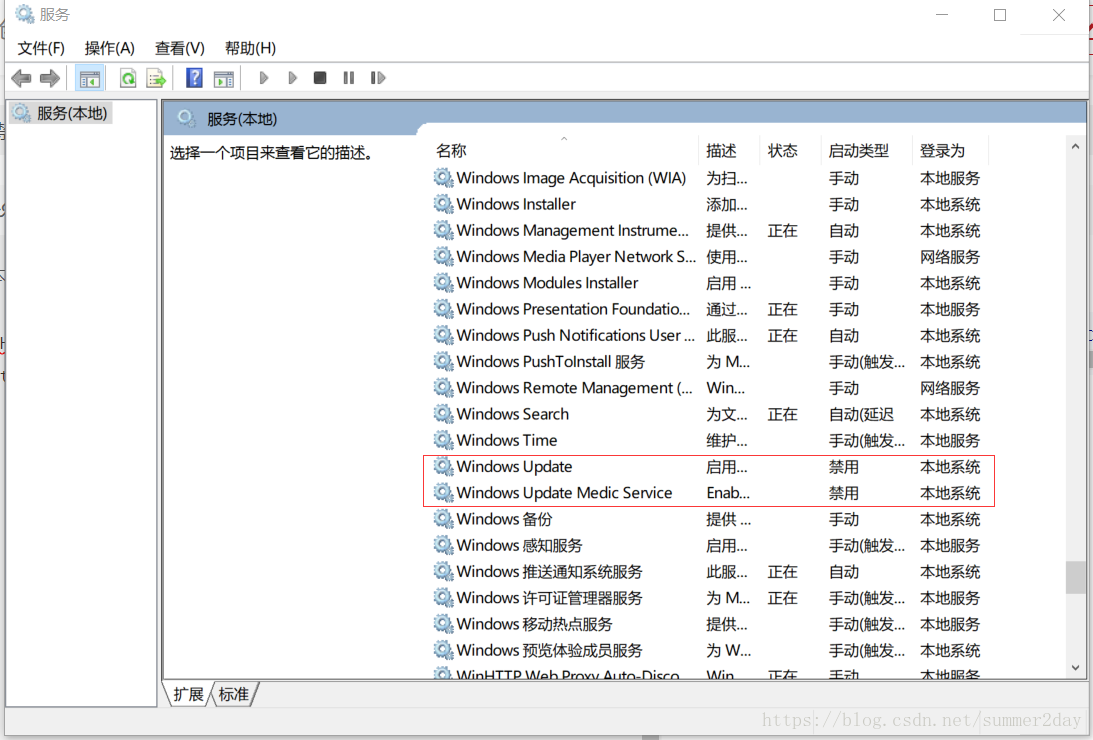Open Help via the blue question mark icon
The image size is (1093, 740).
pos(194,77)
